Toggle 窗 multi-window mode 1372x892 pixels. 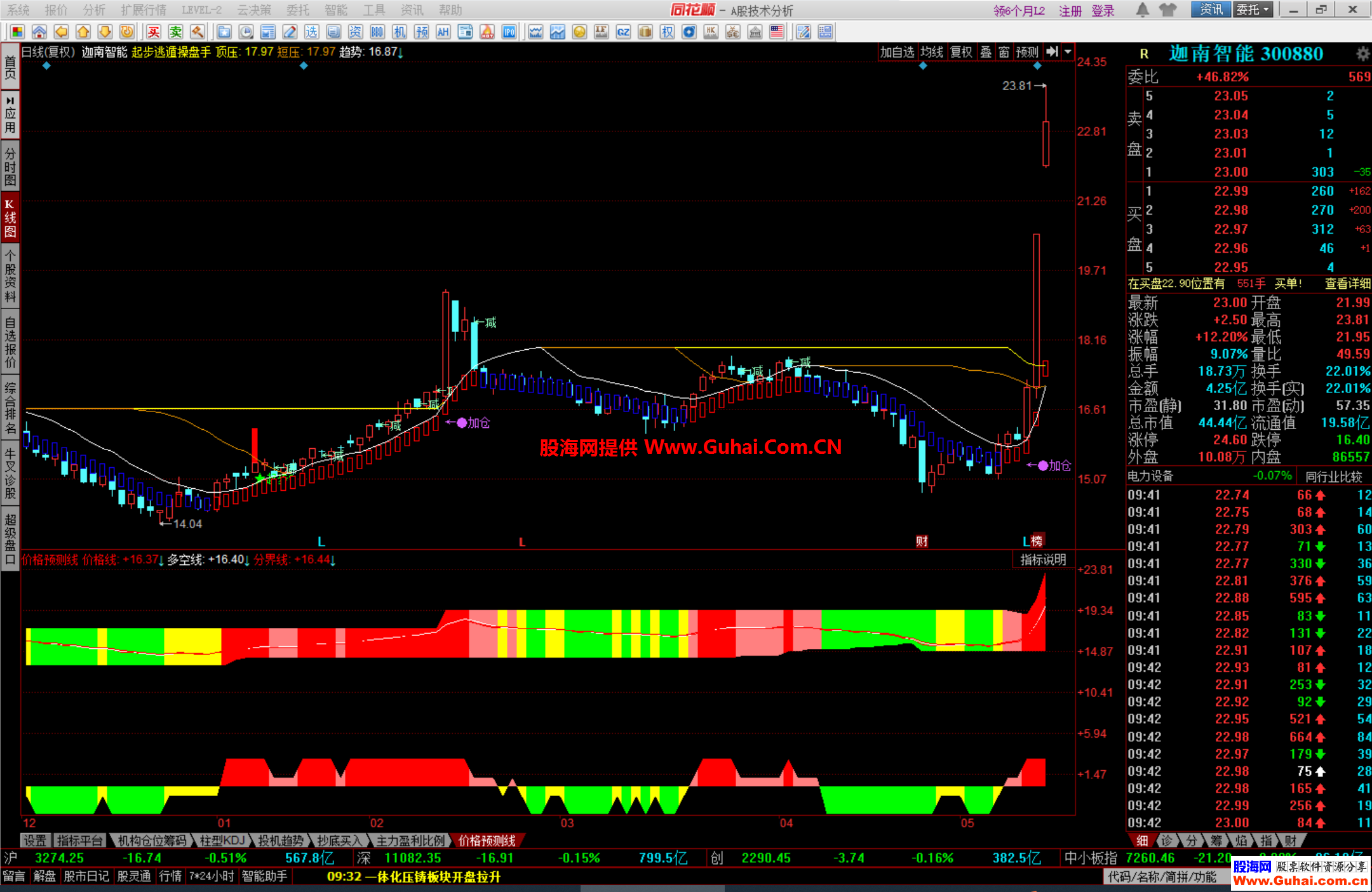click(x=1004, y=52)
